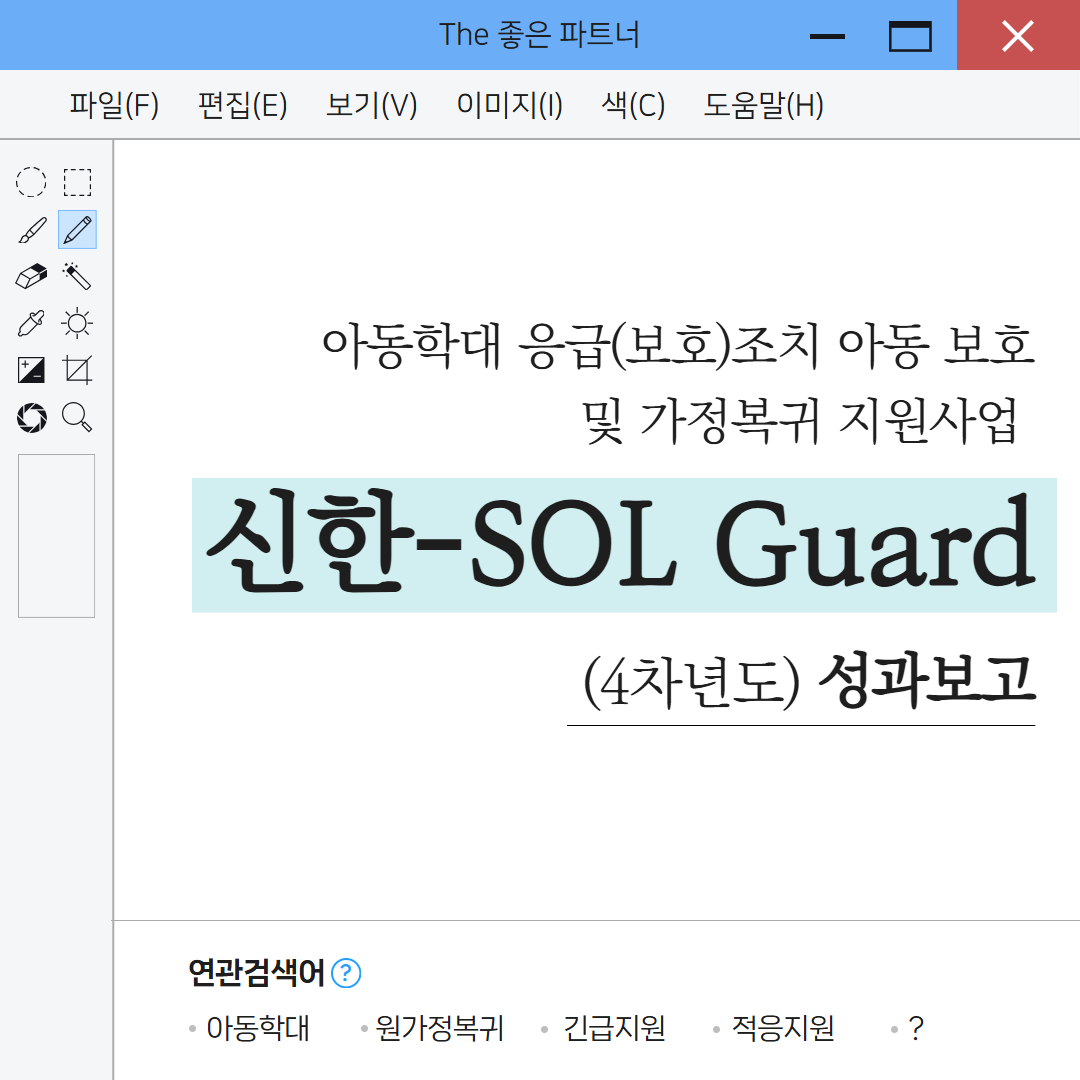Click the help icon beside 연관검색어
This screenshot has height=1080, width=1080.
tap(346, 973)
